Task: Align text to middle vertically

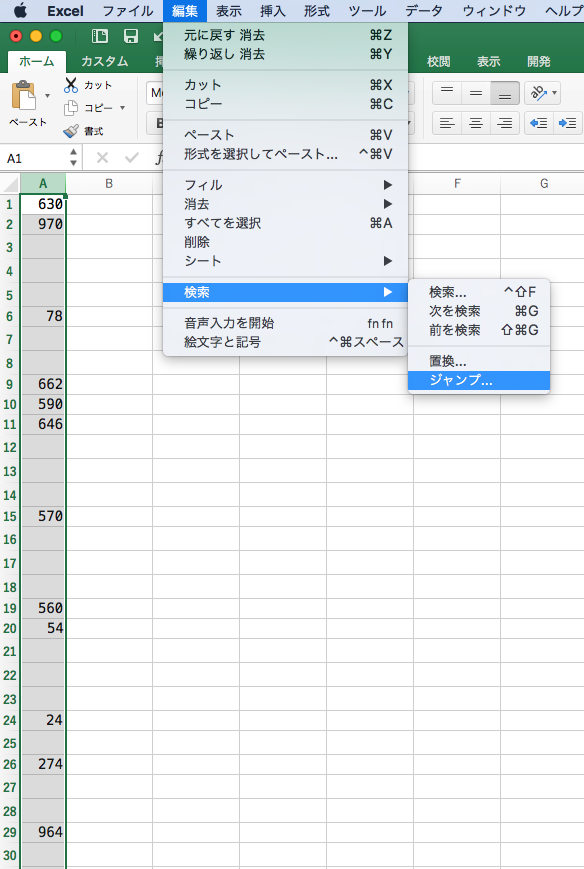Action: (x=476, y=93)
